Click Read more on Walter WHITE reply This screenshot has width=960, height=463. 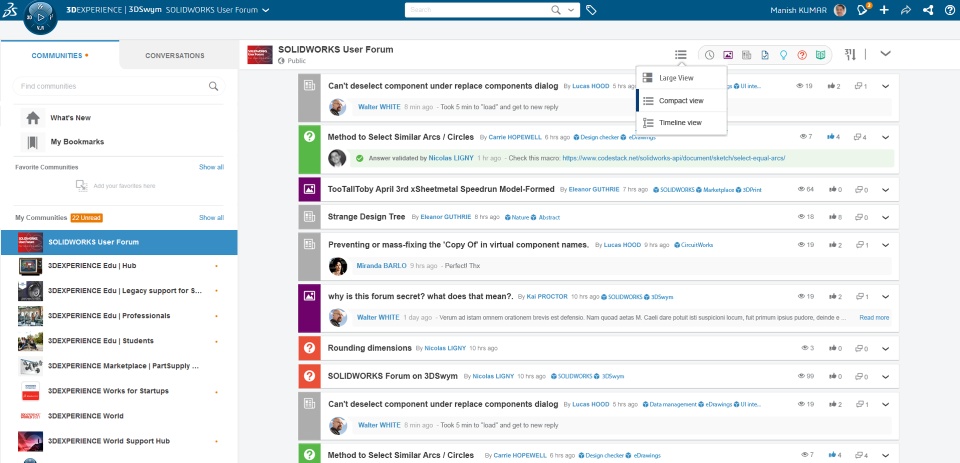point(874,318)
